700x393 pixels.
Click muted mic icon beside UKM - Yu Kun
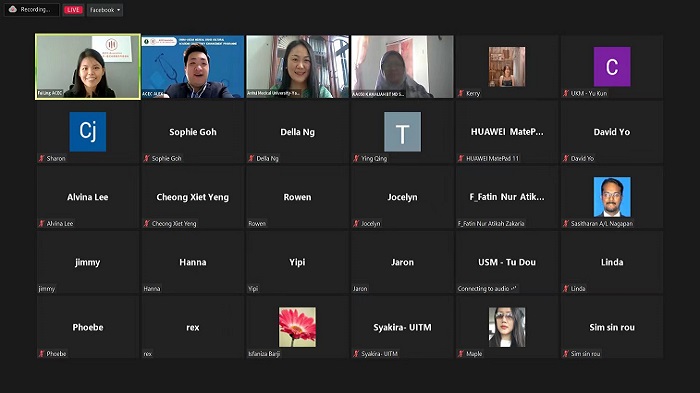coord(566,93)
